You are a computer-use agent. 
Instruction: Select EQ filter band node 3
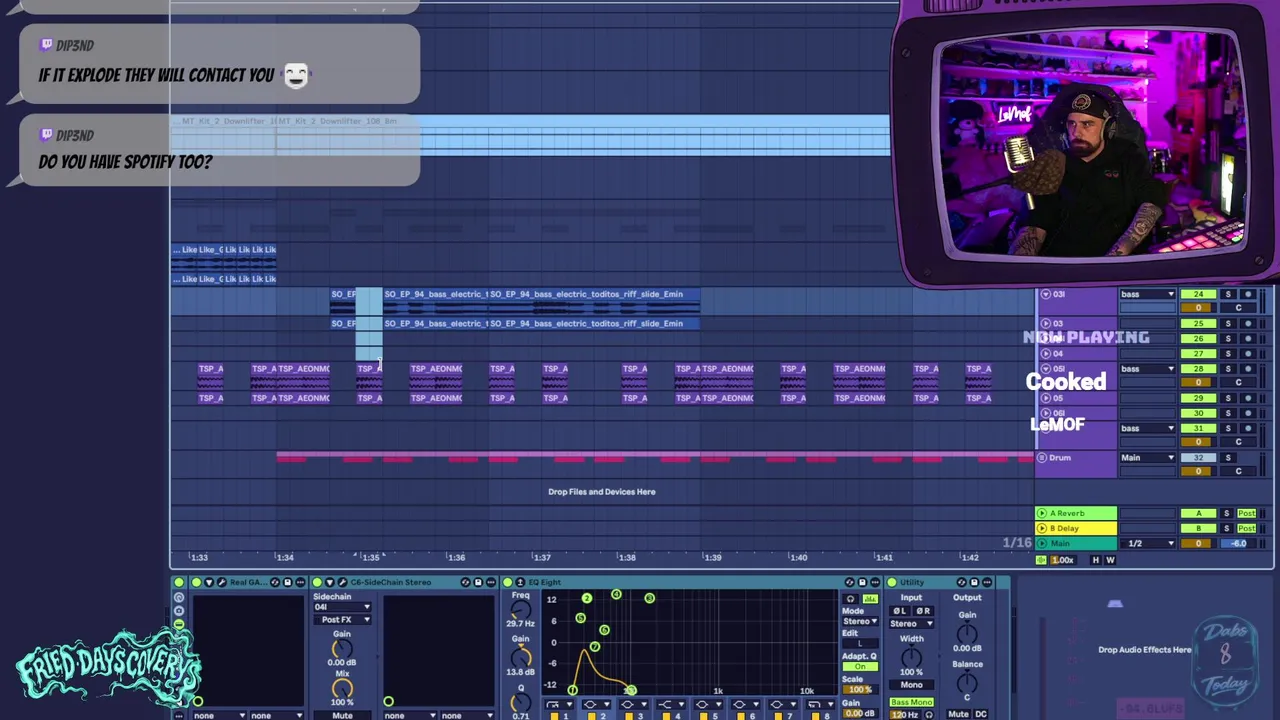point(649,598)
